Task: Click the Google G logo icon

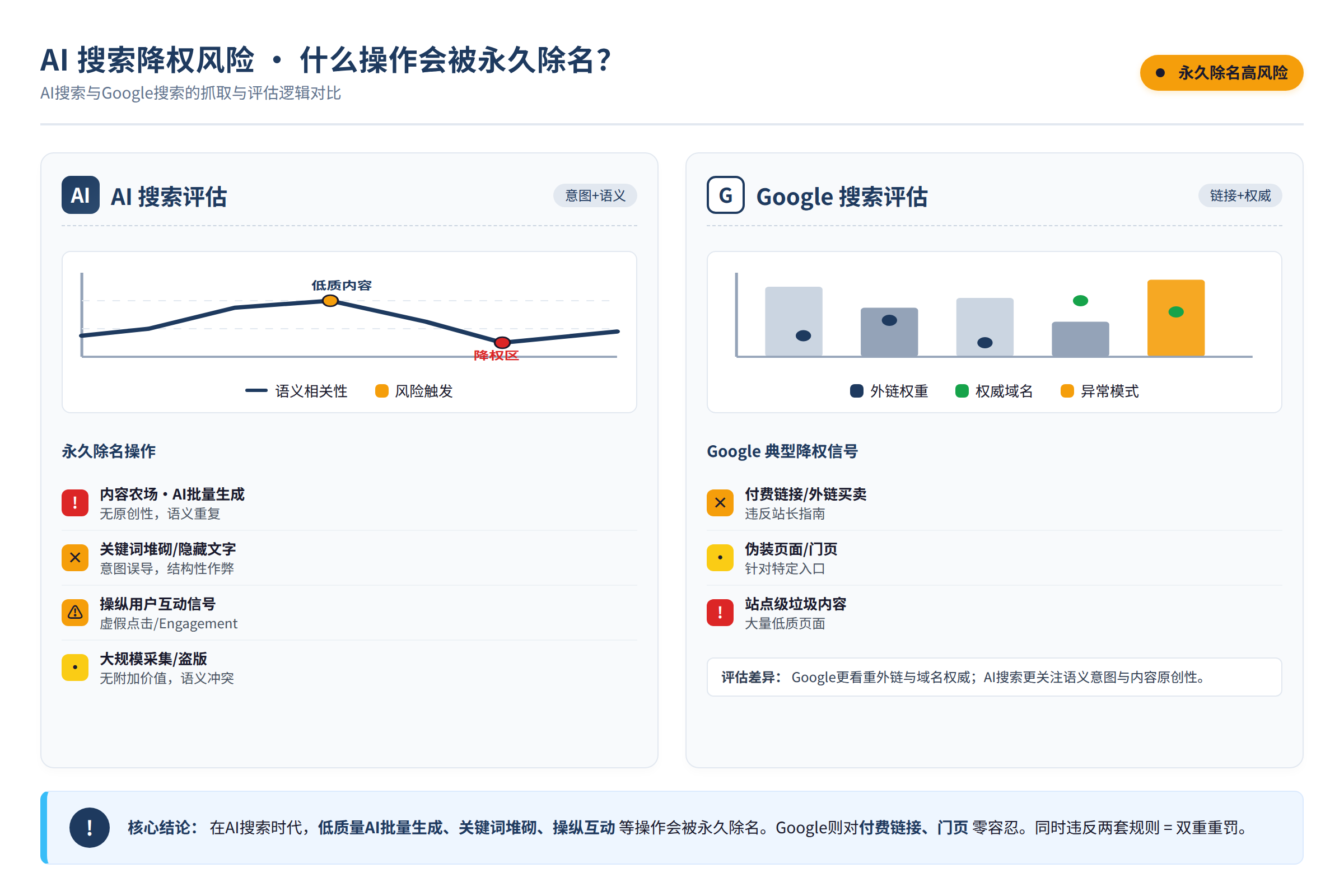Action: 726,195
